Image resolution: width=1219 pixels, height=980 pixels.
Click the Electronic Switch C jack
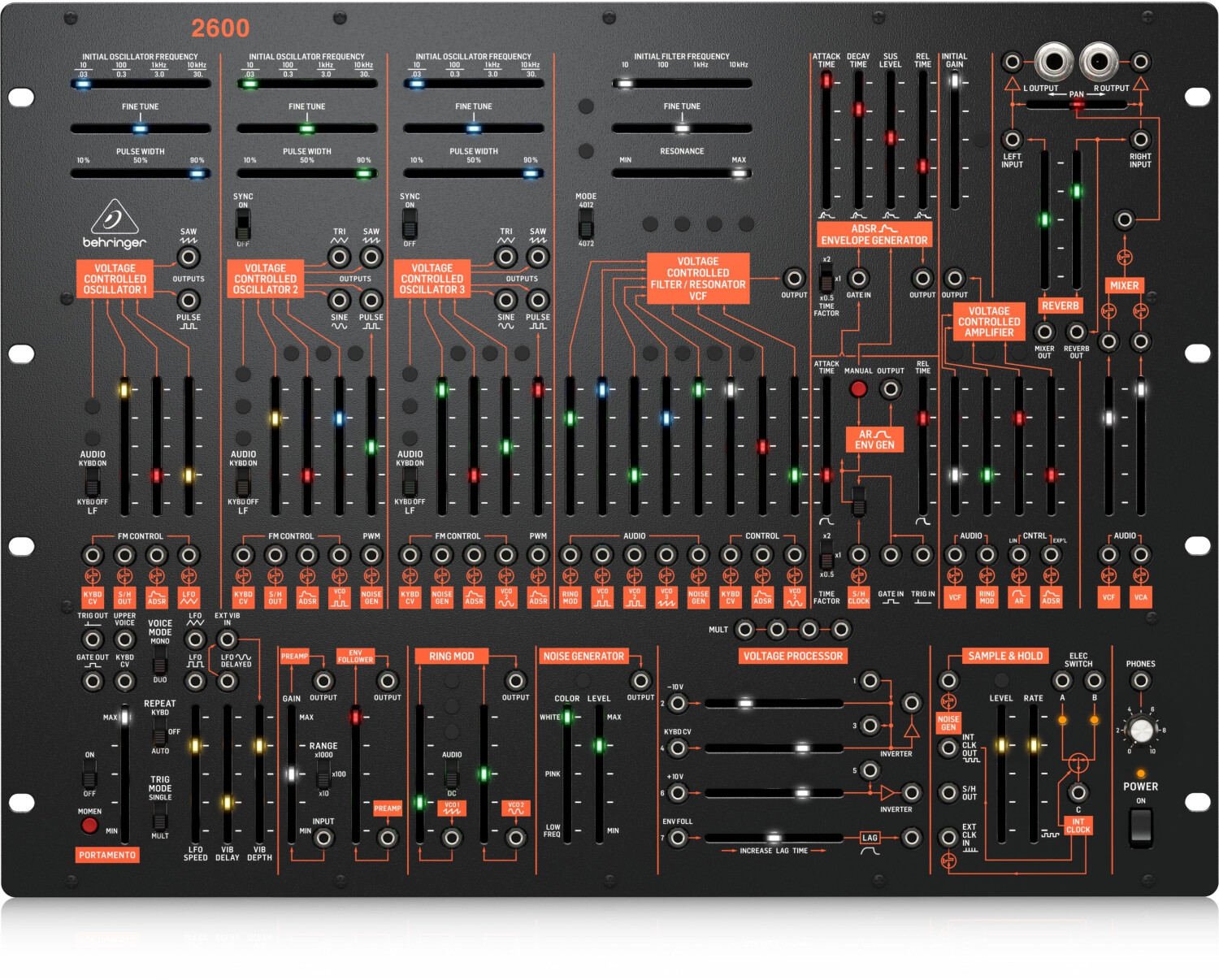(1078, 792)
